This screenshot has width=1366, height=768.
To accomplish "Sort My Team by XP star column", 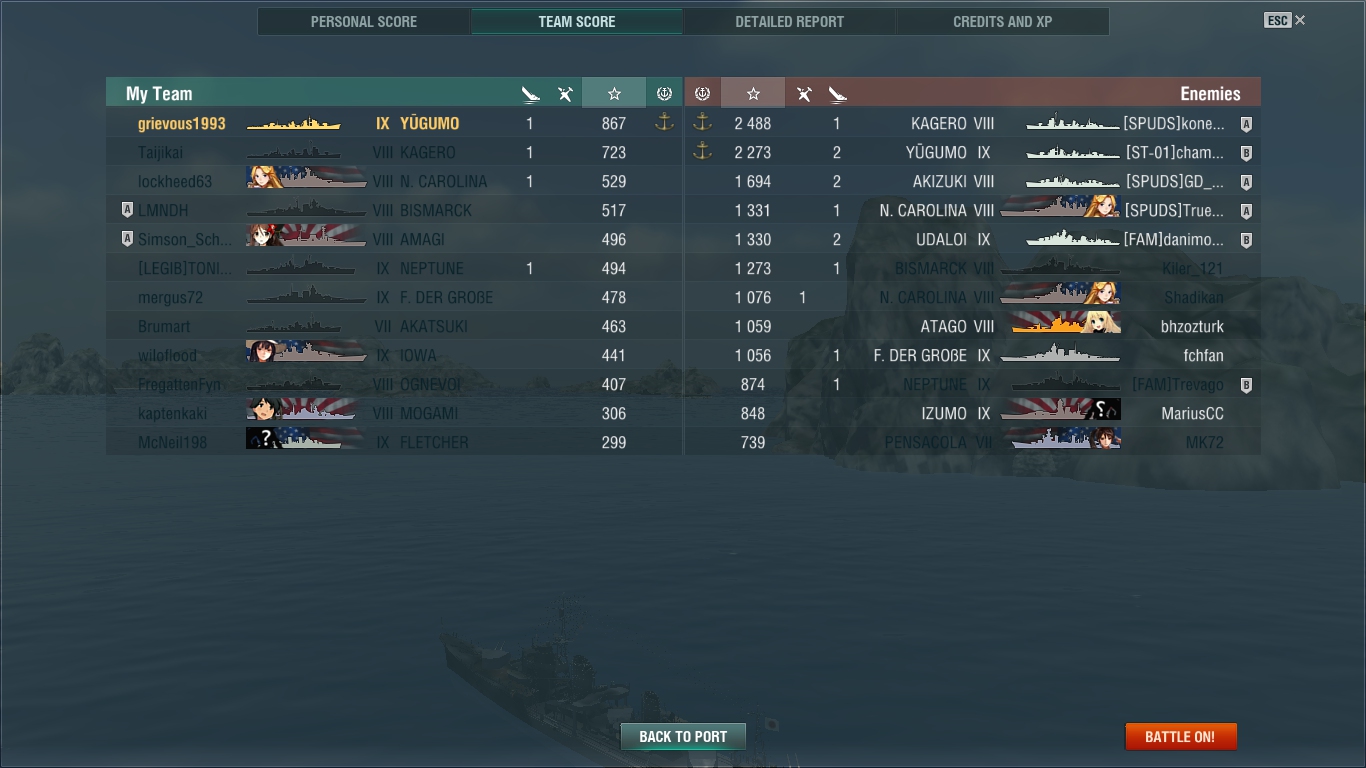I will 614,93.
